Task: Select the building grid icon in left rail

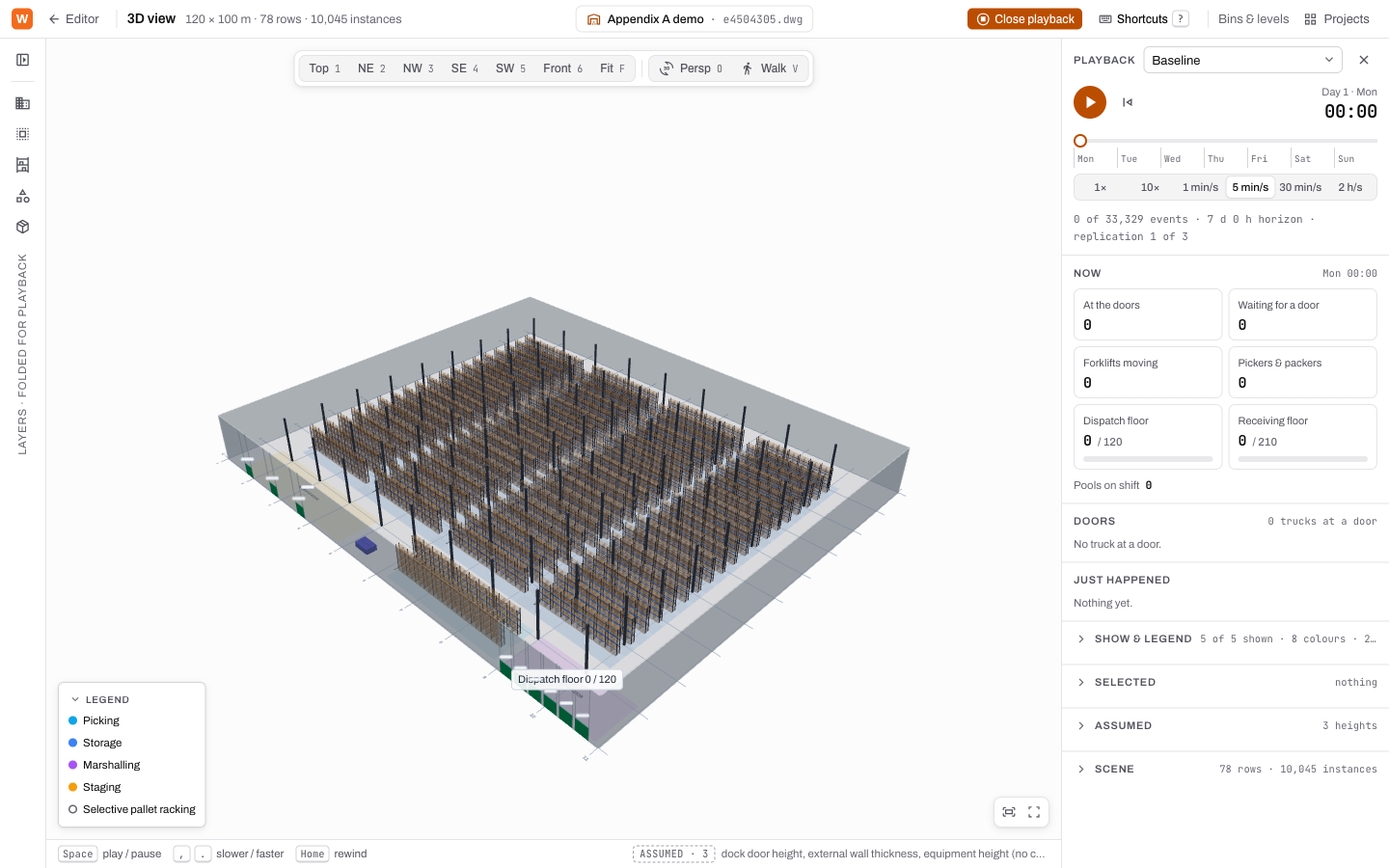Action: [22, 103]
